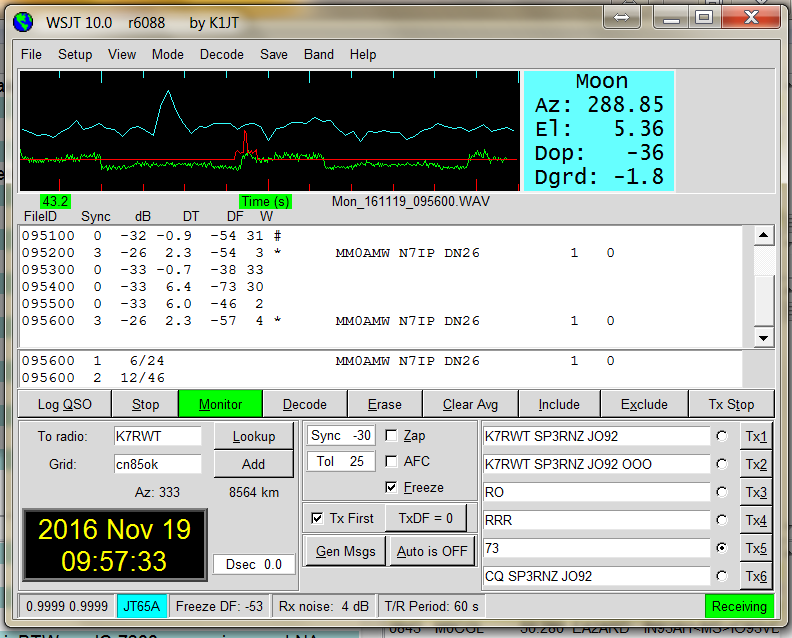
Task: Click the Tx5 button
Action: 756,548
